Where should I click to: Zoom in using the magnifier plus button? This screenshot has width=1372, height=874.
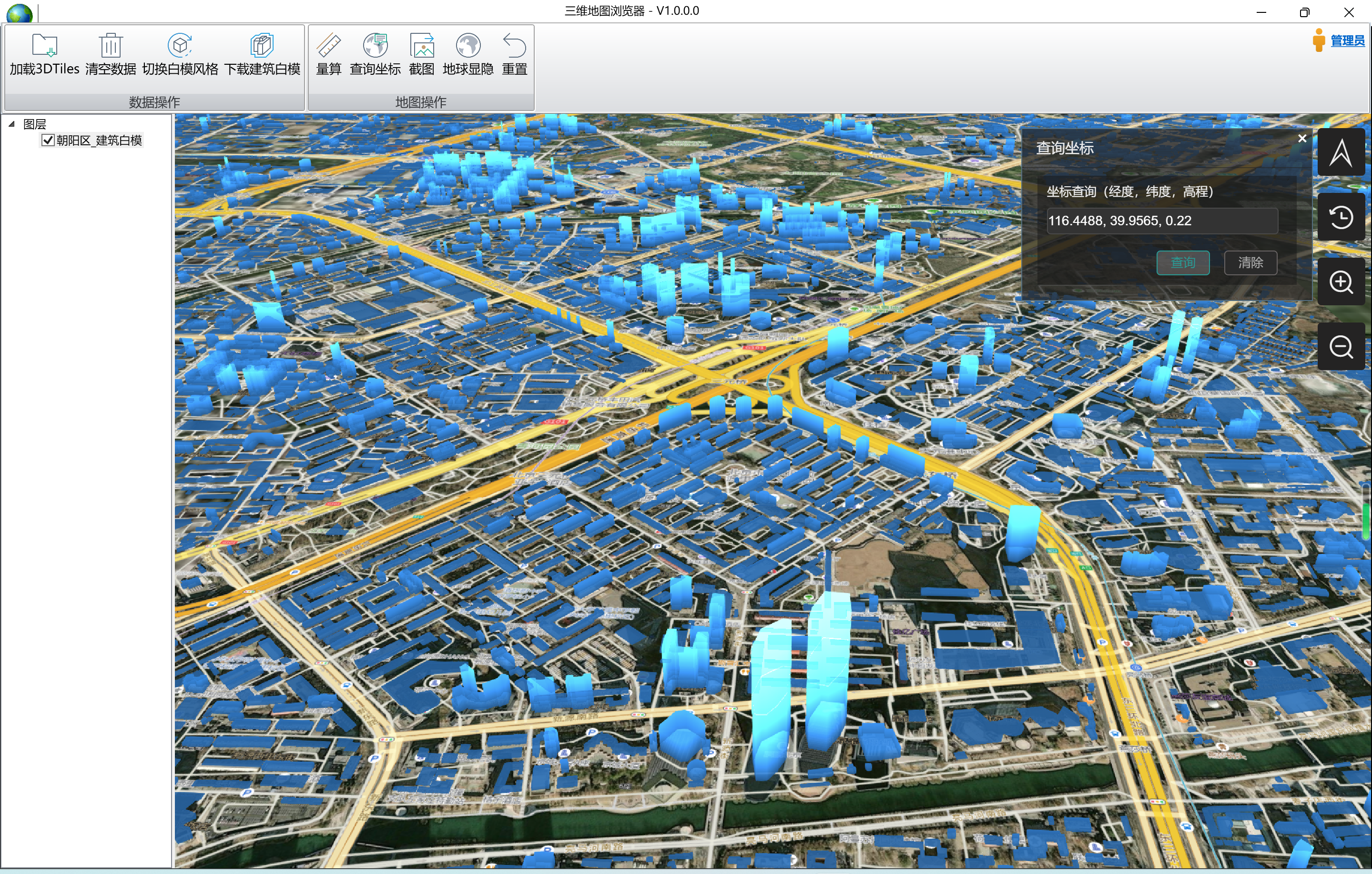tap(1341, 282)
